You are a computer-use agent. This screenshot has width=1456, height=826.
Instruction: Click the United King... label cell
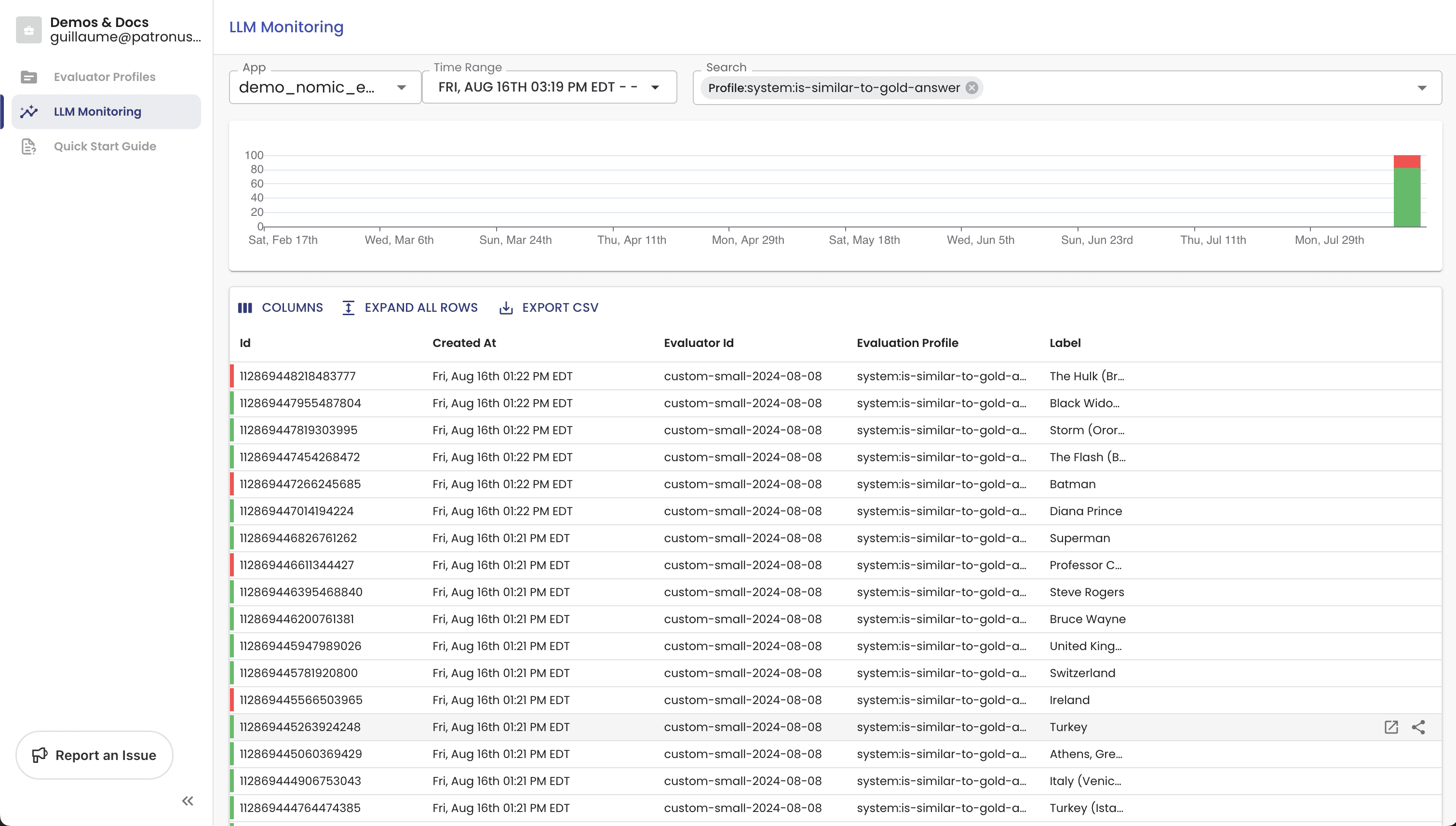(x=1085, y=646)
